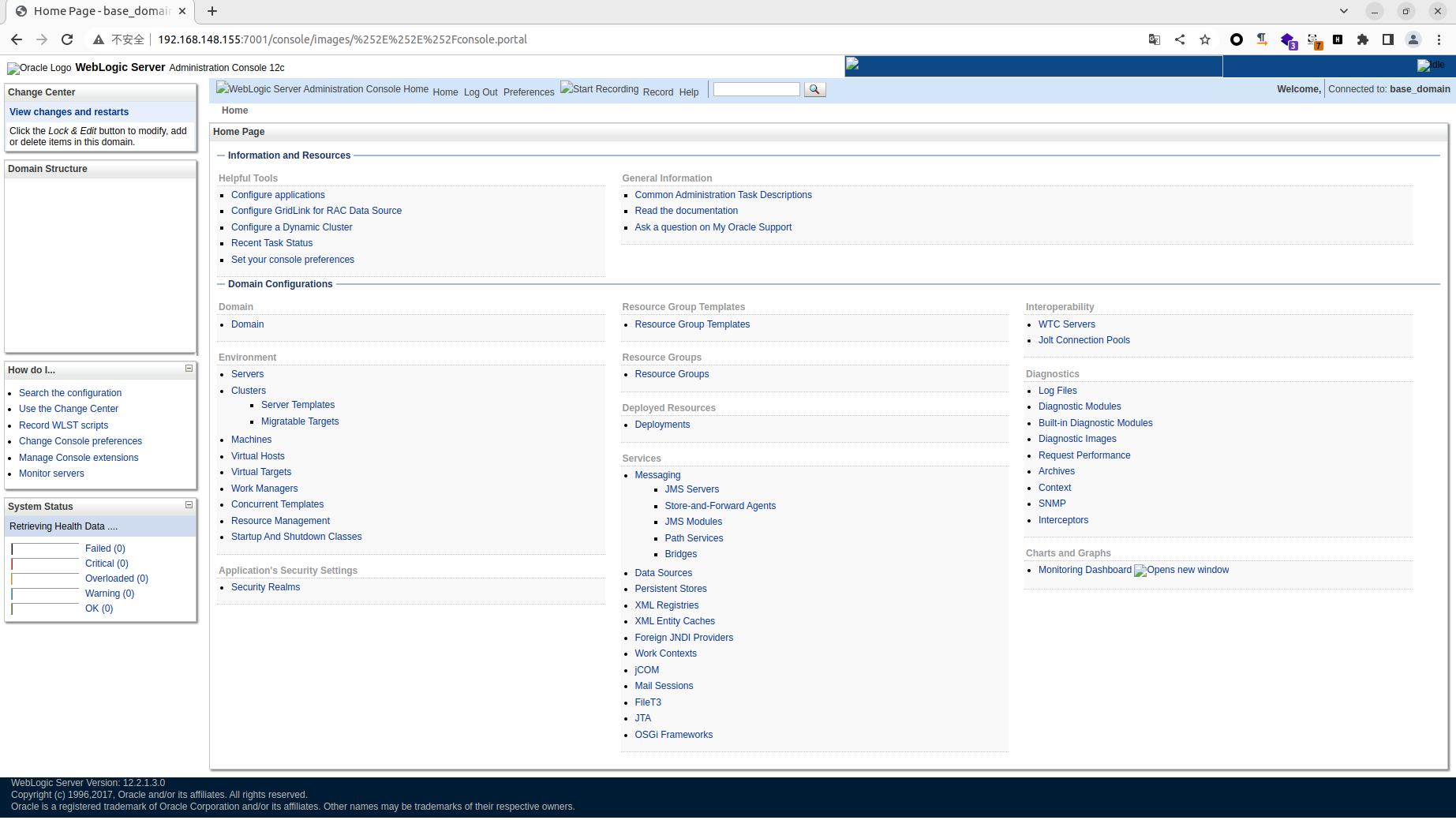This screenshot has width=1456, height=820.
Task: Bookmark this page with star icon
Action: (1205, 39)
